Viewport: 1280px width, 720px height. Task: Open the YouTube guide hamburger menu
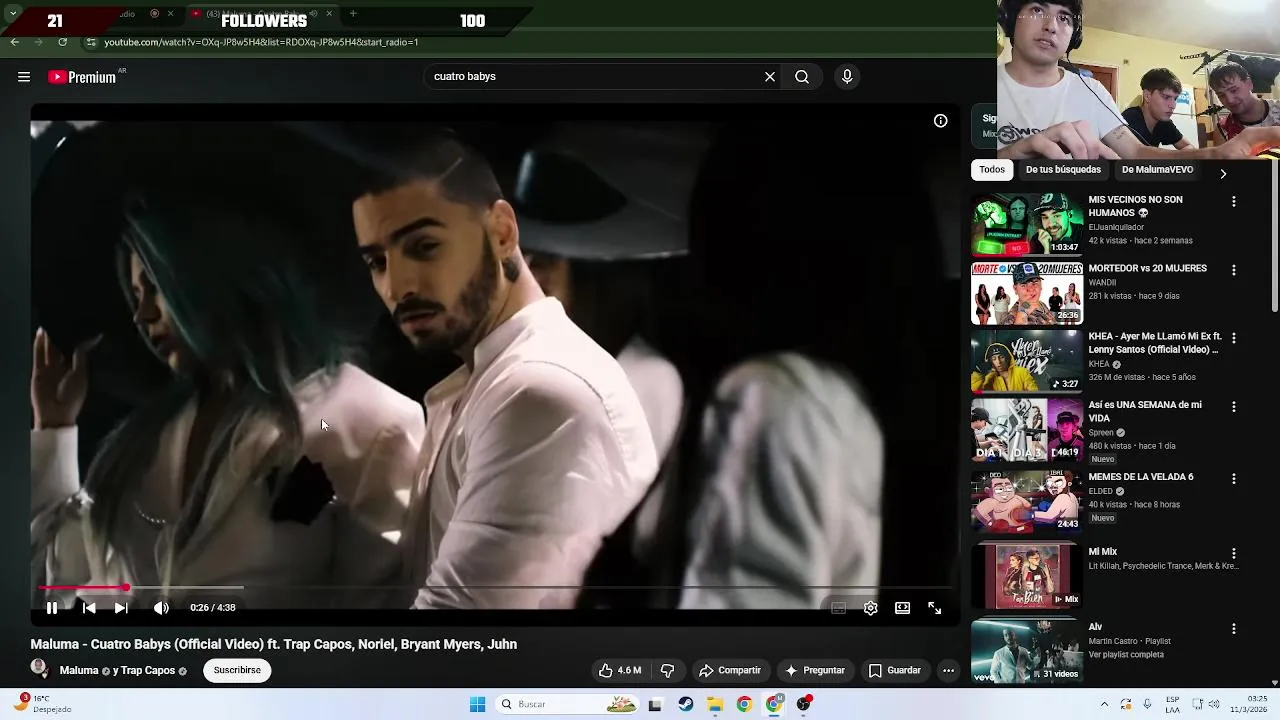24,77
